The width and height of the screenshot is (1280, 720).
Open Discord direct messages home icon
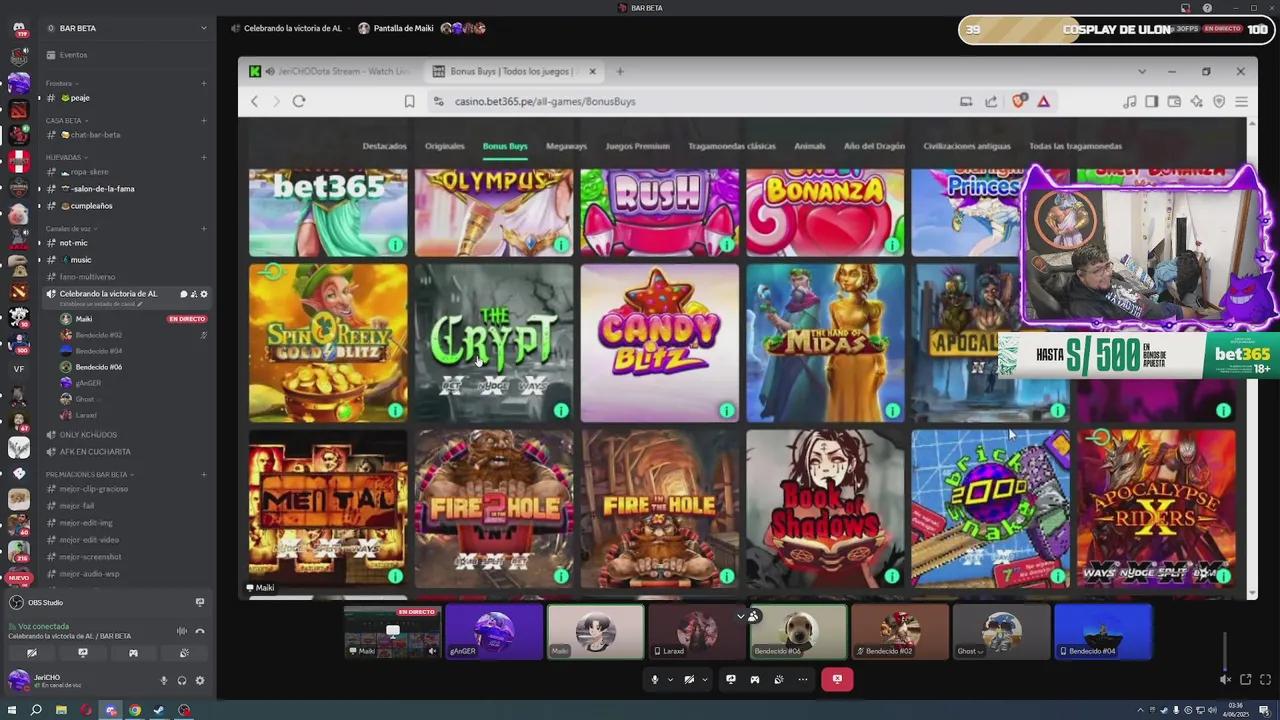coord(18,29)
